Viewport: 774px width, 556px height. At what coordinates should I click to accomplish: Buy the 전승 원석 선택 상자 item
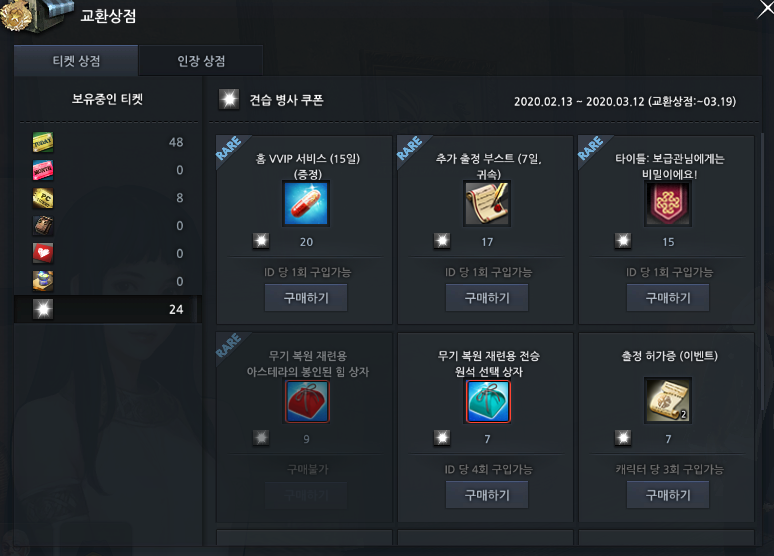pyautogui.click(x=487, y=495)
